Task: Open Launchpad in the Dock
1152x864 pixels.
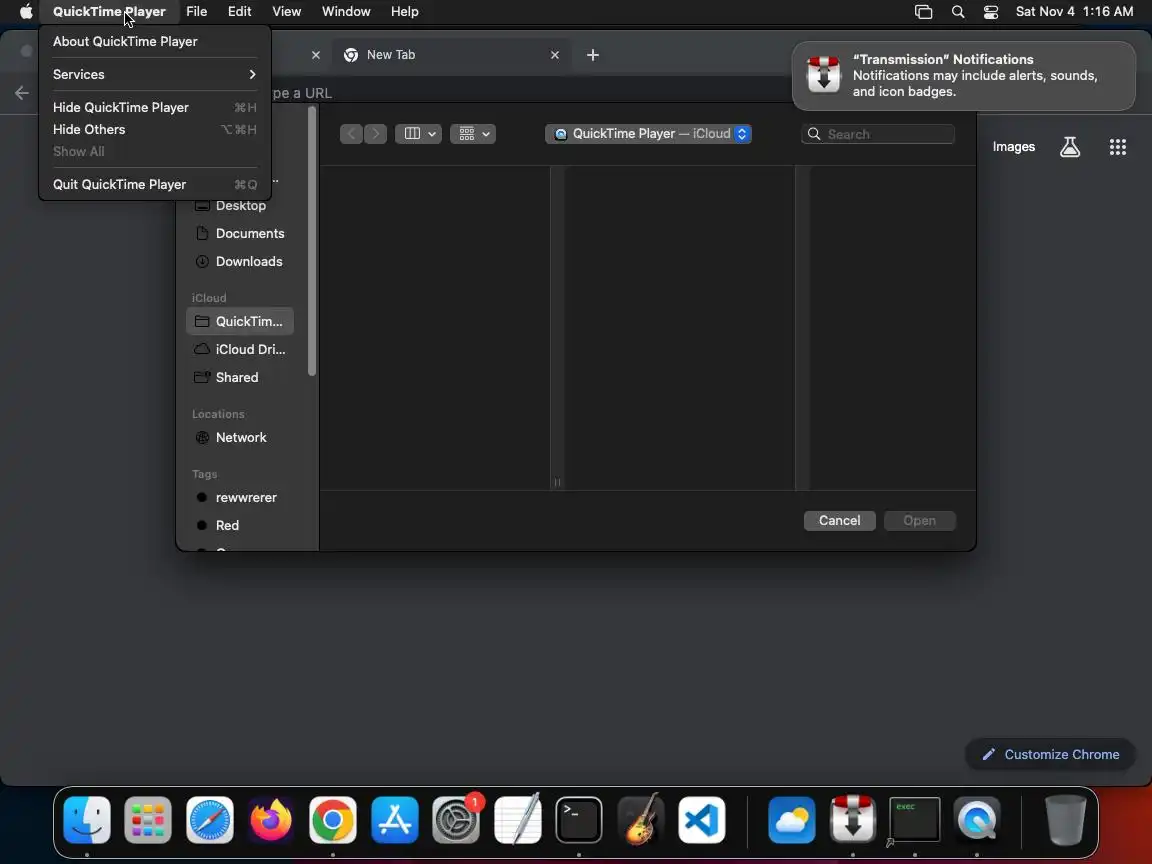Action: [148, 820]
